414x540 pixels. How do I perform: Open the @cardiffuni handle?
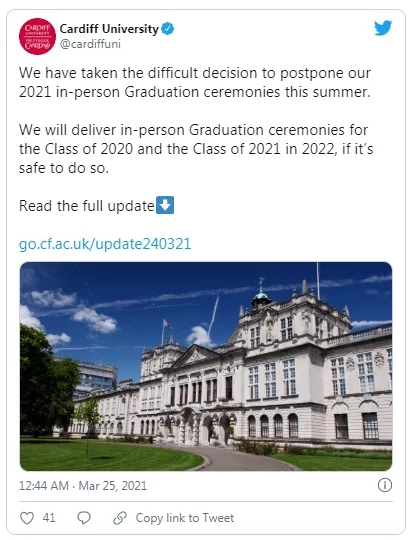(90, 44)
